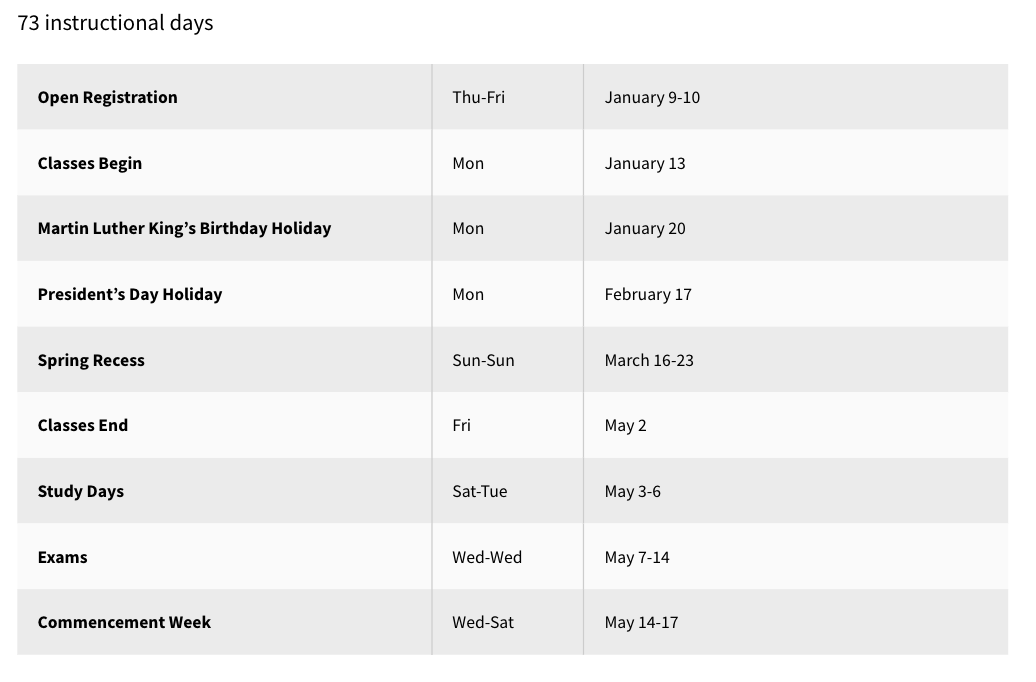Image resolution: width=1036 pixels, height=682 pixels.
Task: Select the Commencement Week row label
Action: click(x=124, y=622)
